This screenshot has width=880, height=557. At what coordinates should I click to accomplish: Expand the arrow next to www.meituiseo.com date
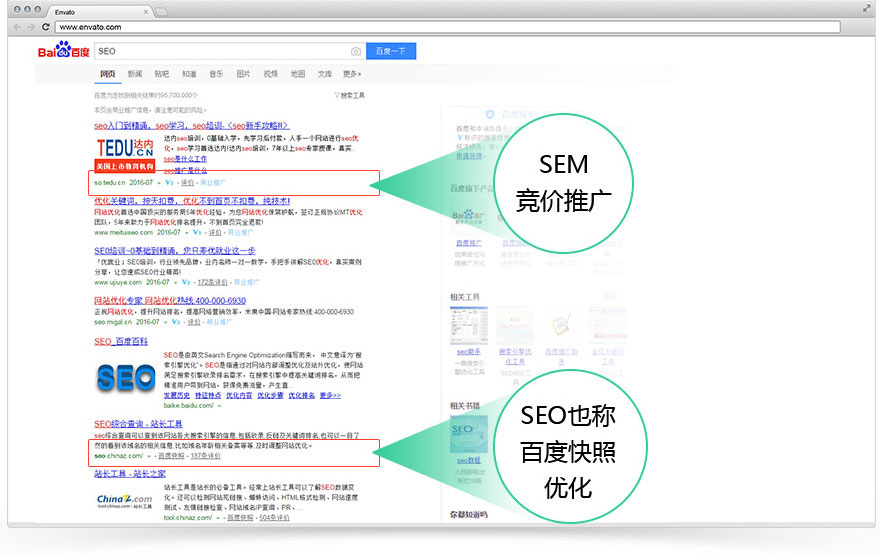point(186,232)
